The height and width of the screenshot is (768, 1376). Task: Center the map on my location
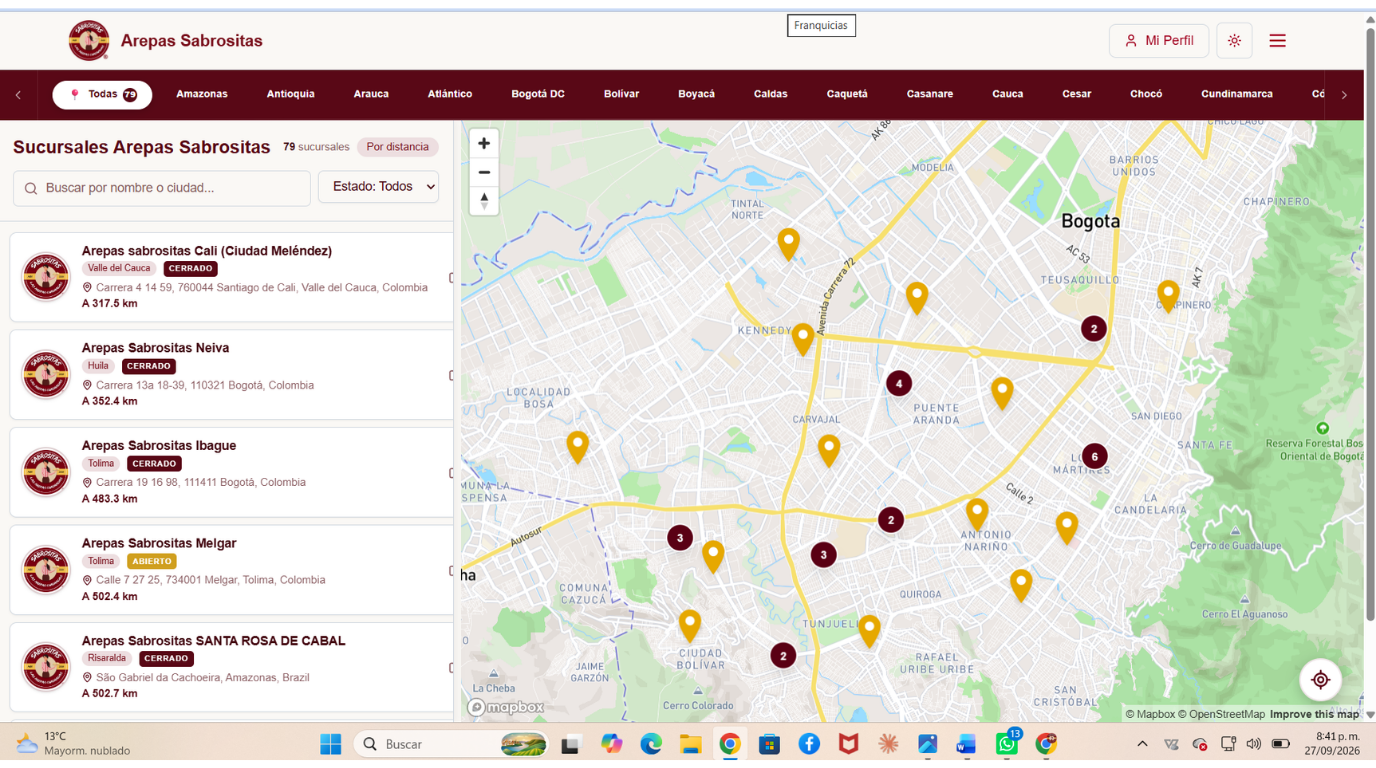(x=1320, y=680)
